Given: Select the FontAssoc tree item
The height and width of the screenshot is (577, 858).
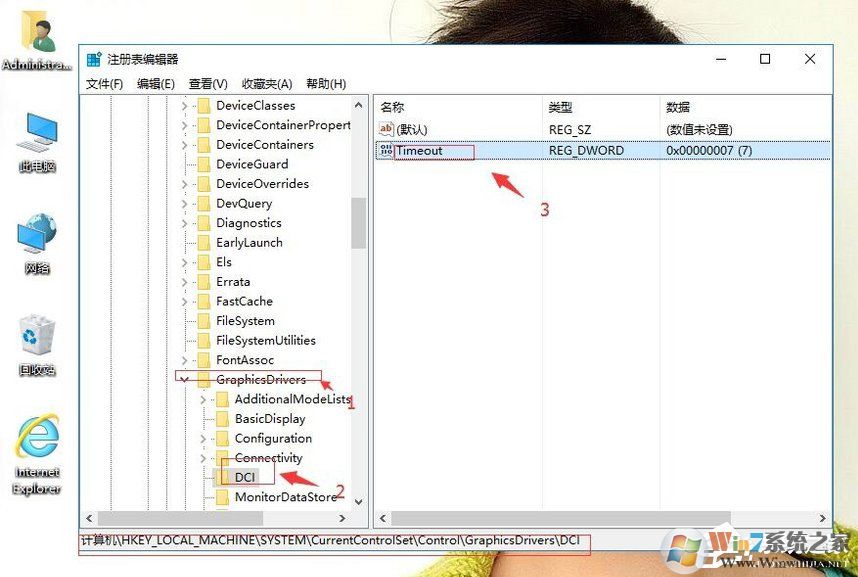Looking at the screenshot, I should click(x=244, y=359).
